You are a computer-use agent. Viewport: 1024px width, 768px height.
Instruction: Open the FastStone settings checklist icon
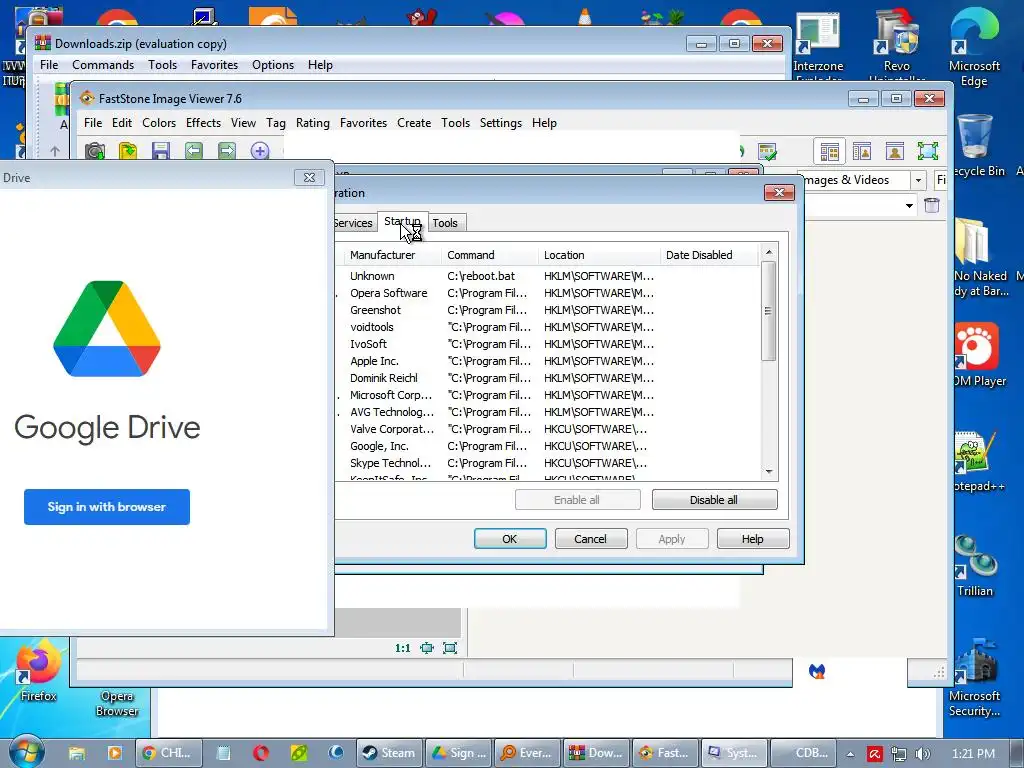point(767,152)
